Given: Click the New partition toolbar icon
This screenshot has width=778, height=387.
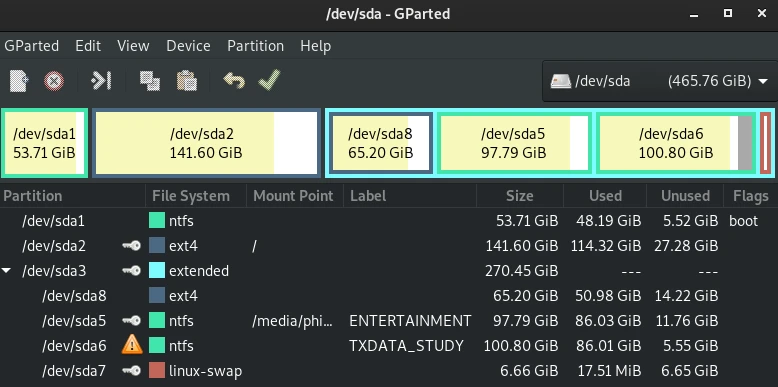Looking at the screenshot, I should [19, 80].
